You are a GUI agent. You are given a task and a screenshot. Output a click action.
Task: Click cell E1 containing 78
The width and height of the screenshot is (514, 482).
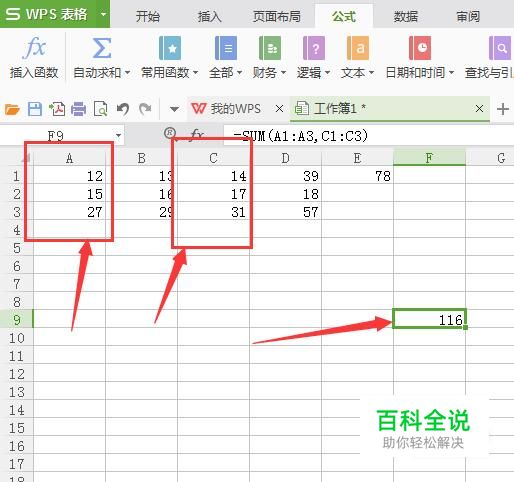(x=357, y=176)
